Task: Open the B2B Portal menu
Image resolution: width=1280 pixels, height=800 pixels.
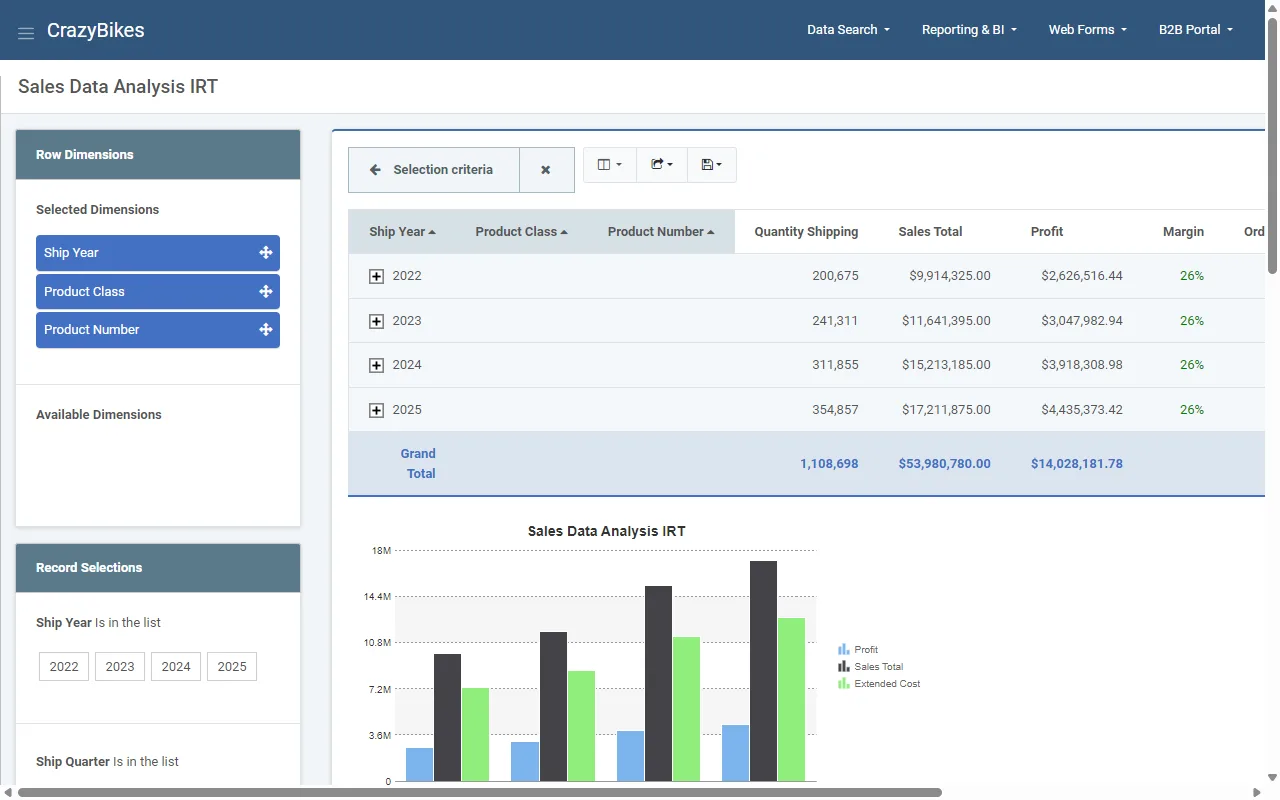Action: point(1196,30)
